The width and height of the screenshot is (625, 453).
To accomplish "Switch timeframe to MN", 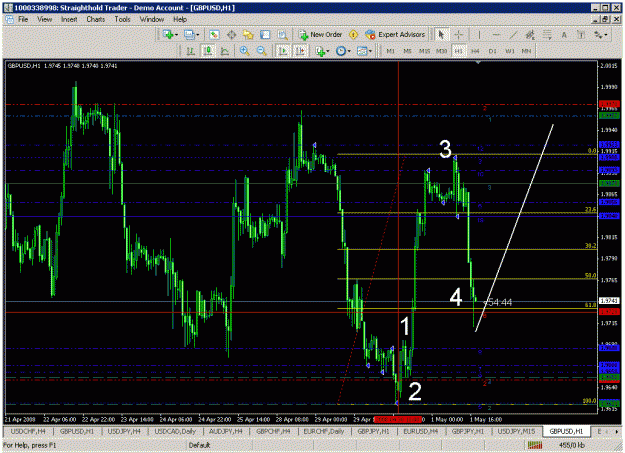I will point(526,51).
